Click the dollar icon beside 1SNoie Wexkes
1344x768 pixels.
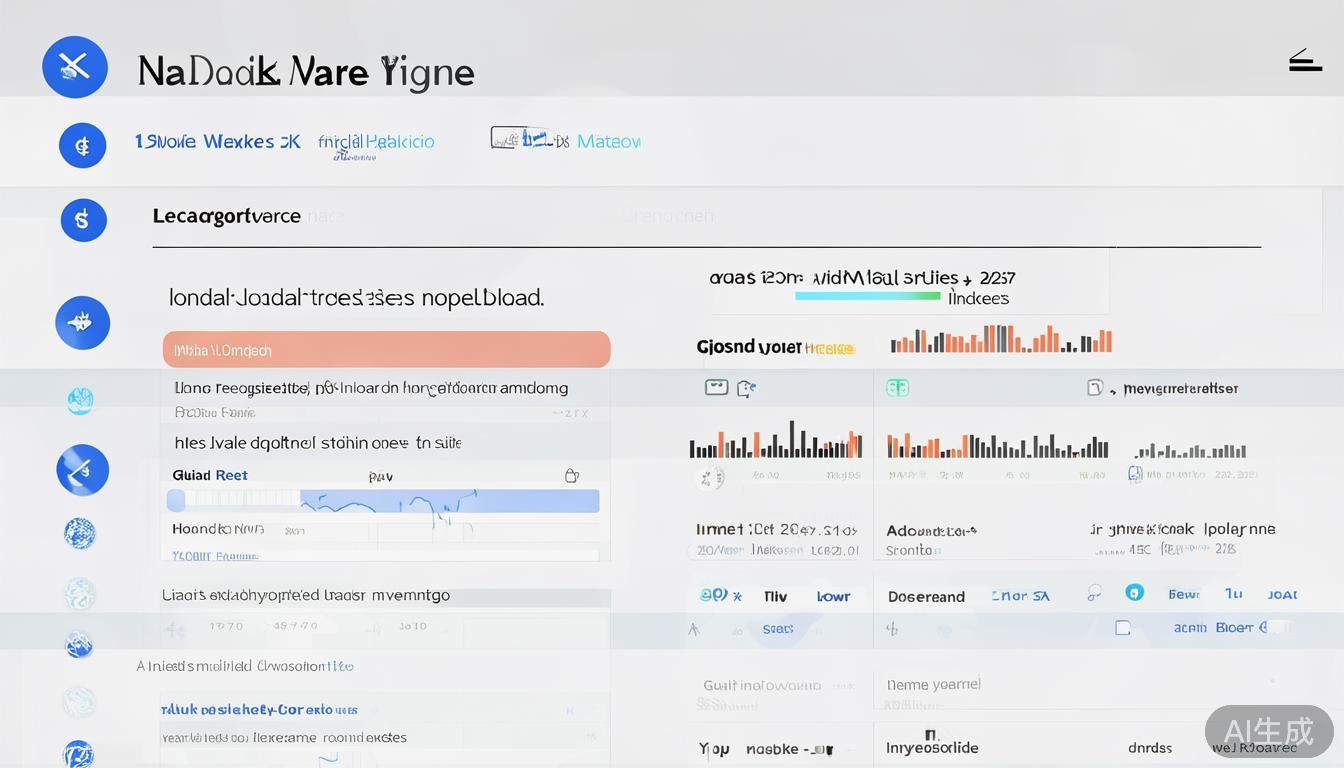82,146
